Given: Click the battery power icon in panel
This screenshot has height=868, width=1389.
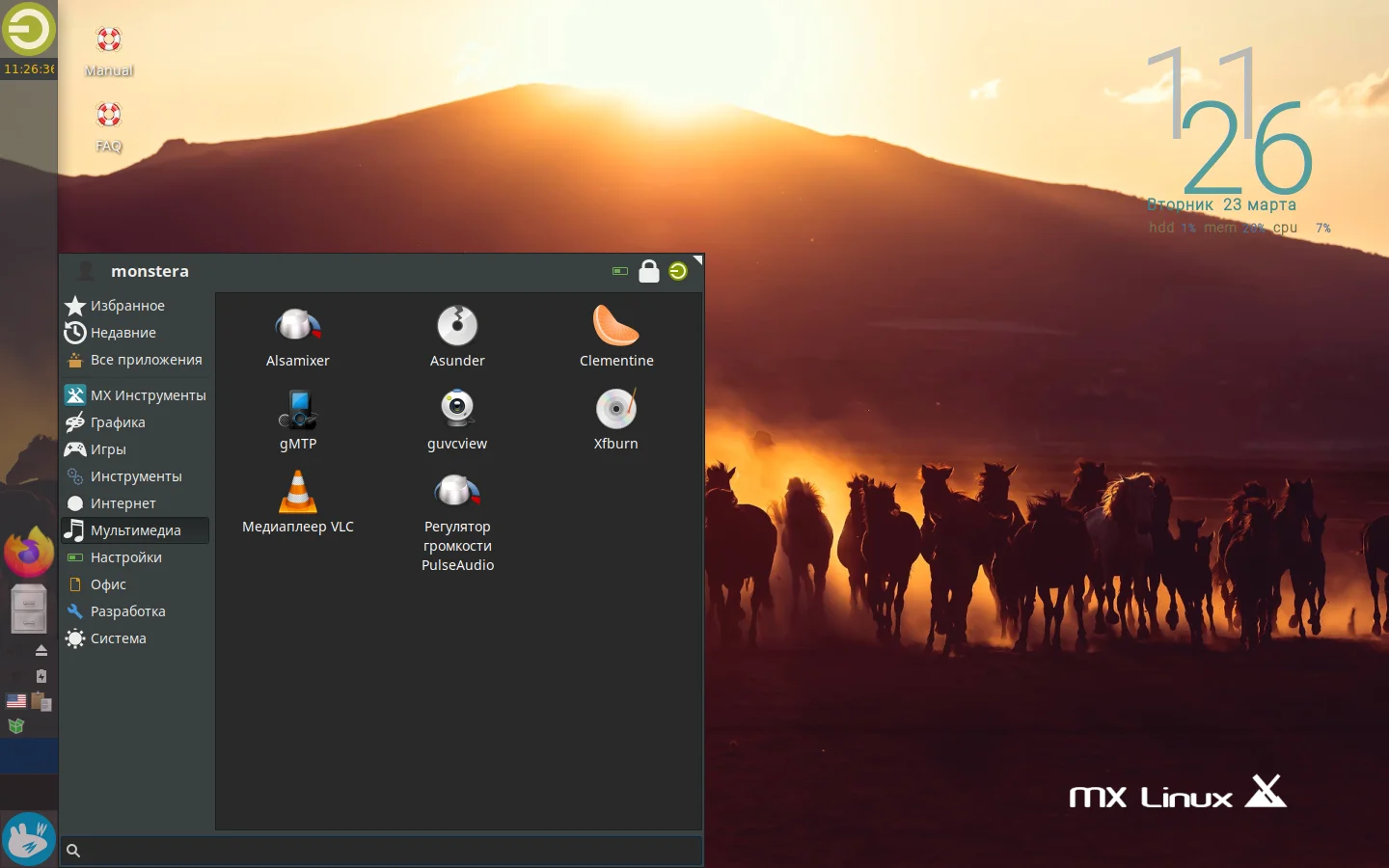Looking at the screenshot, I should (41, 676).
